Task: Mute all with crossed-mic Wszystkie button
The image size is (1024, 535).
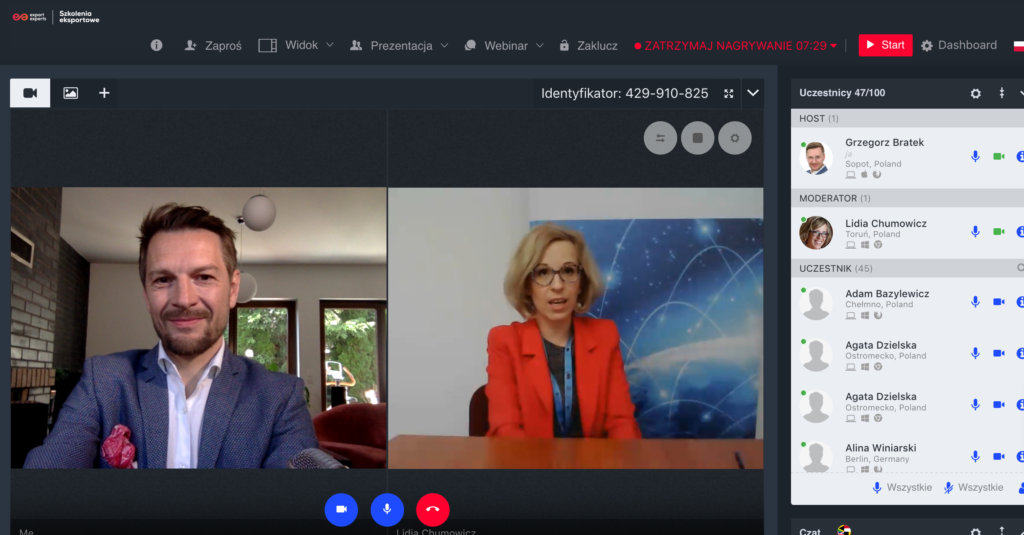Action: pos(974,487)
